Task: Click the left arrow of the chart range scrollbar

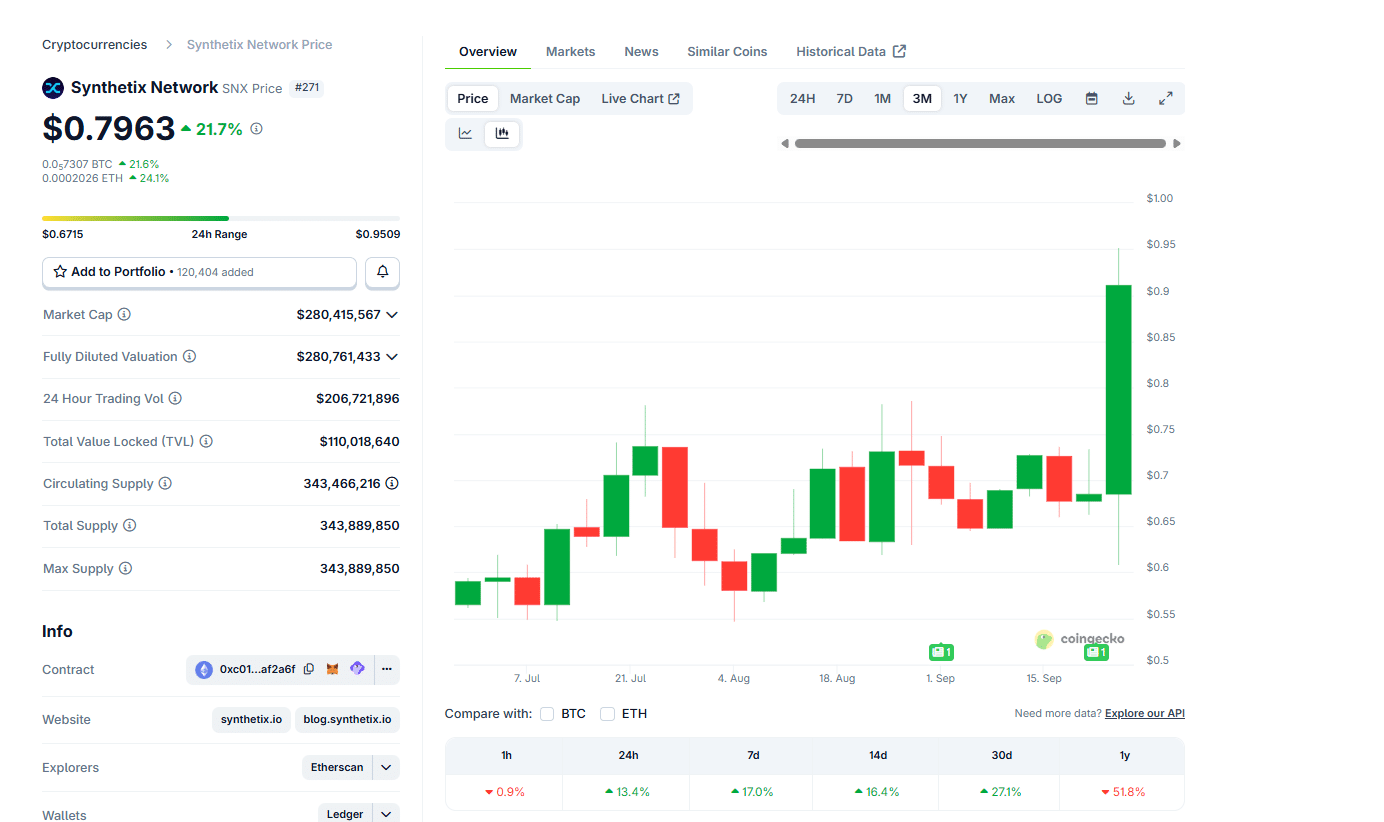Action: (785, 144)
